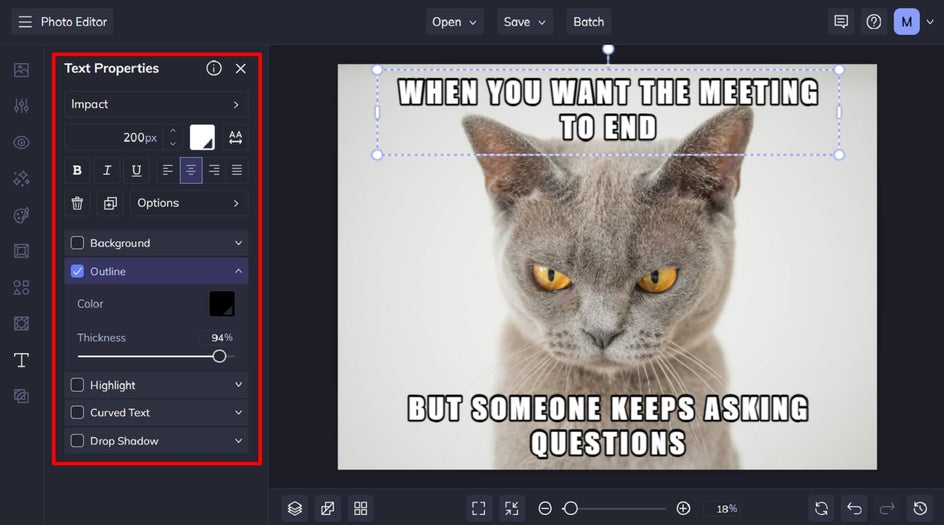Close the Text Properties panel
This screenshot has height=525, width=944.
point(241,69)
